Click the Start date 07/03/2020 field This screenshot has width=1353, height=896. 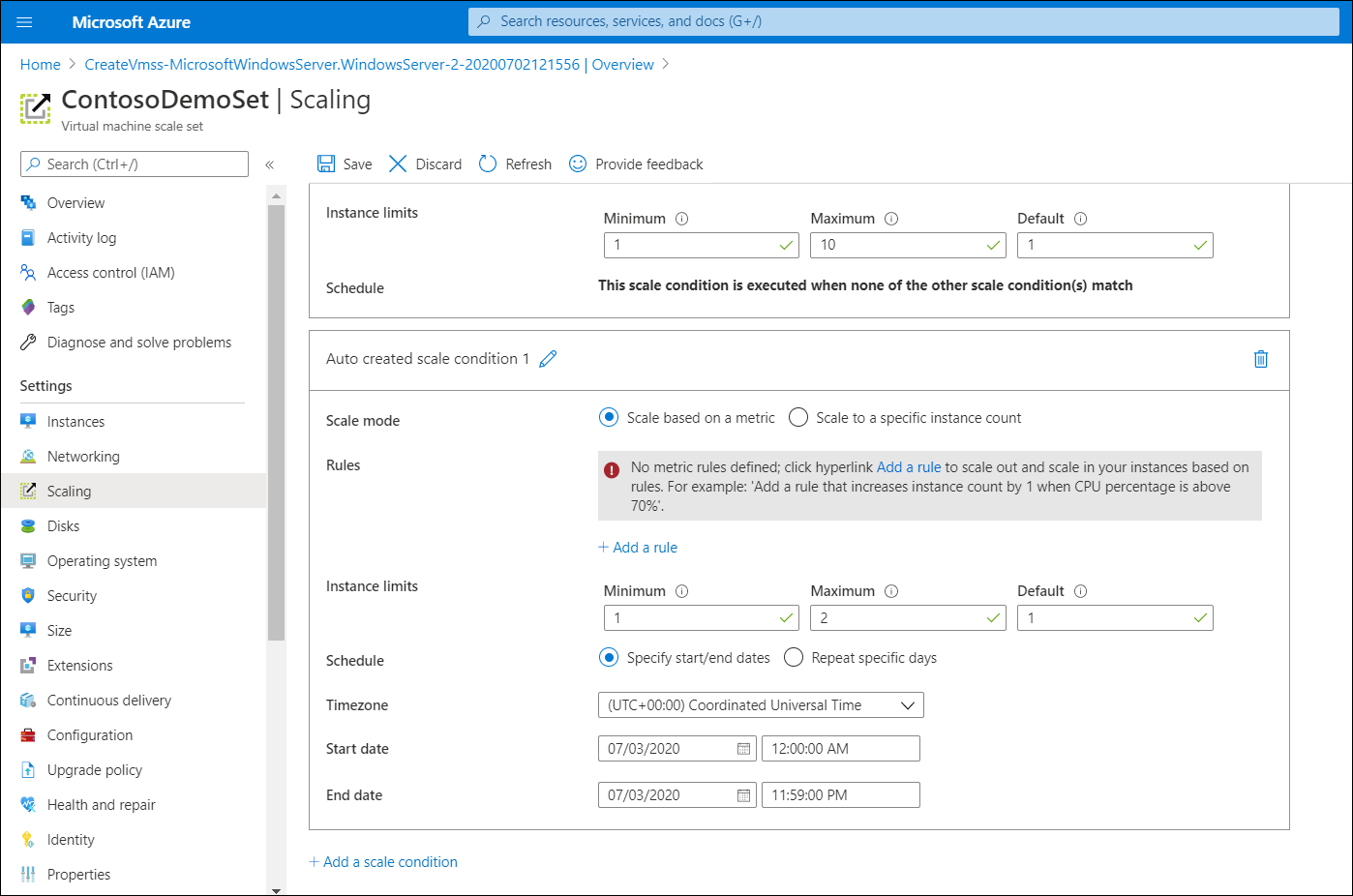[677, 749]
